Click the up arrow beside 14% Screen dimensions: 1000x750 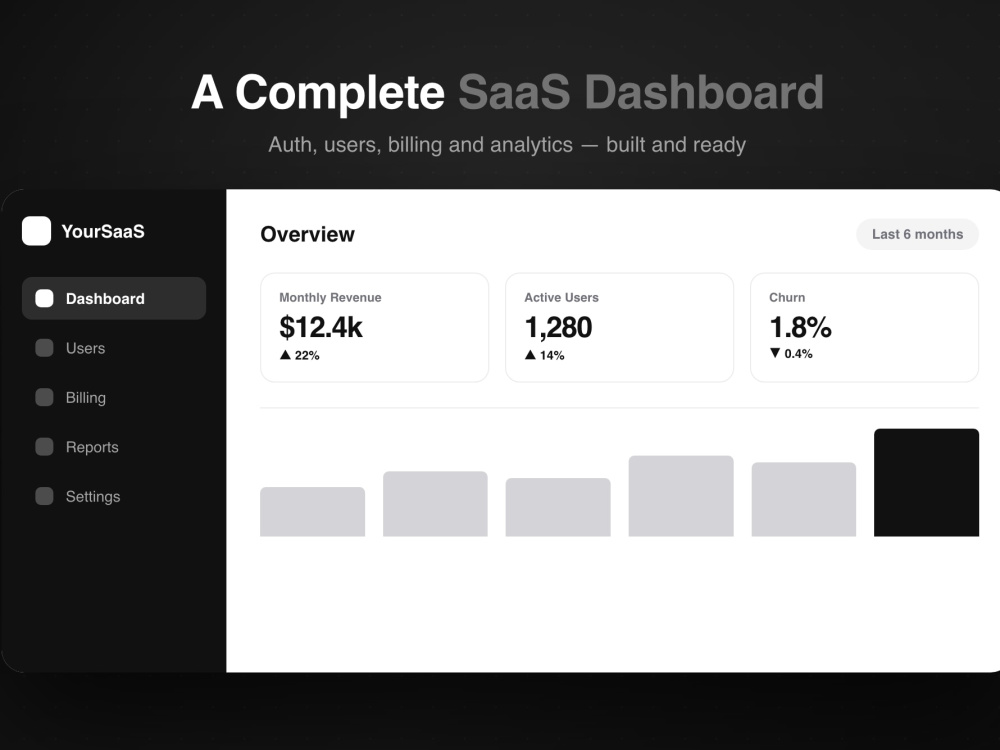(x=530, y=355)
